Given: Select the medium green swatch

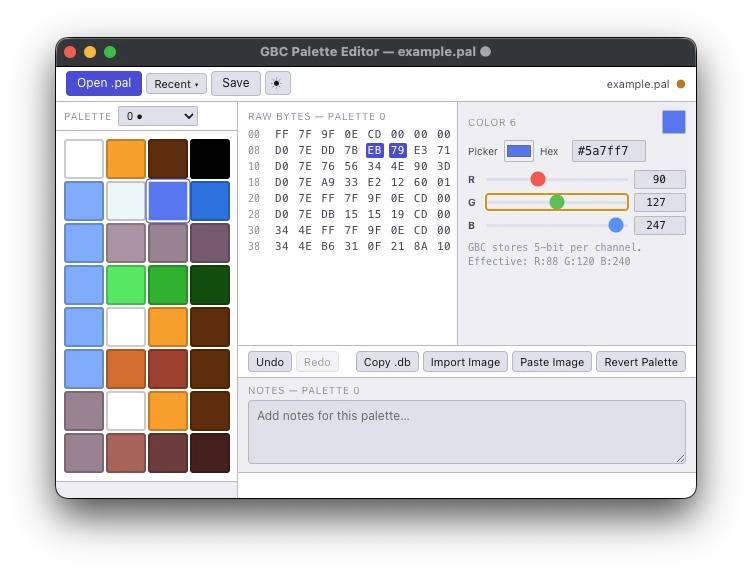Looking at the screenshot, I should tap(168, 285).
